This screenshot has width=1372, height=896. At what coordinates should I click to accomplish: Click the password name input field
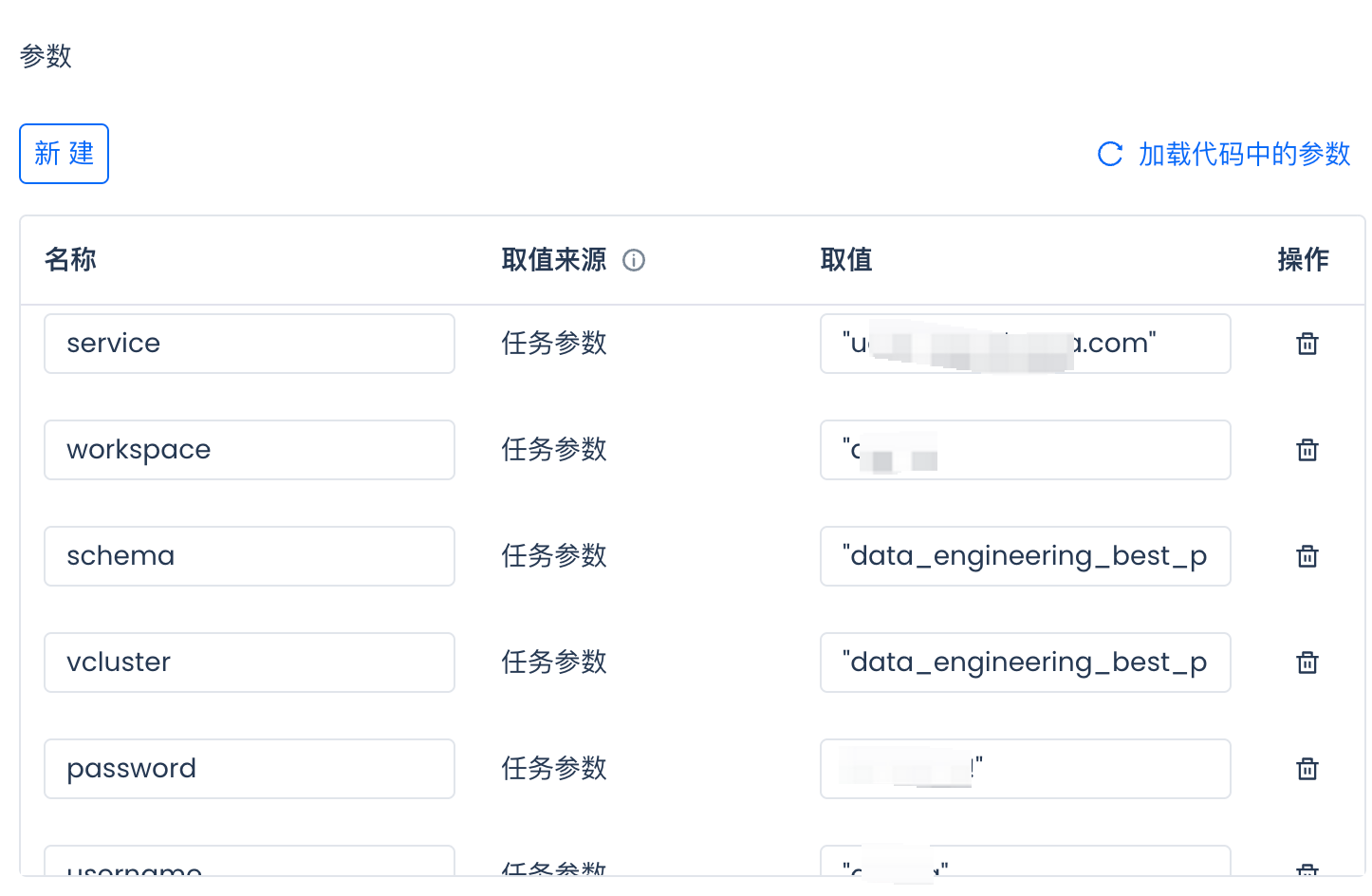click(x=249, y=769)
